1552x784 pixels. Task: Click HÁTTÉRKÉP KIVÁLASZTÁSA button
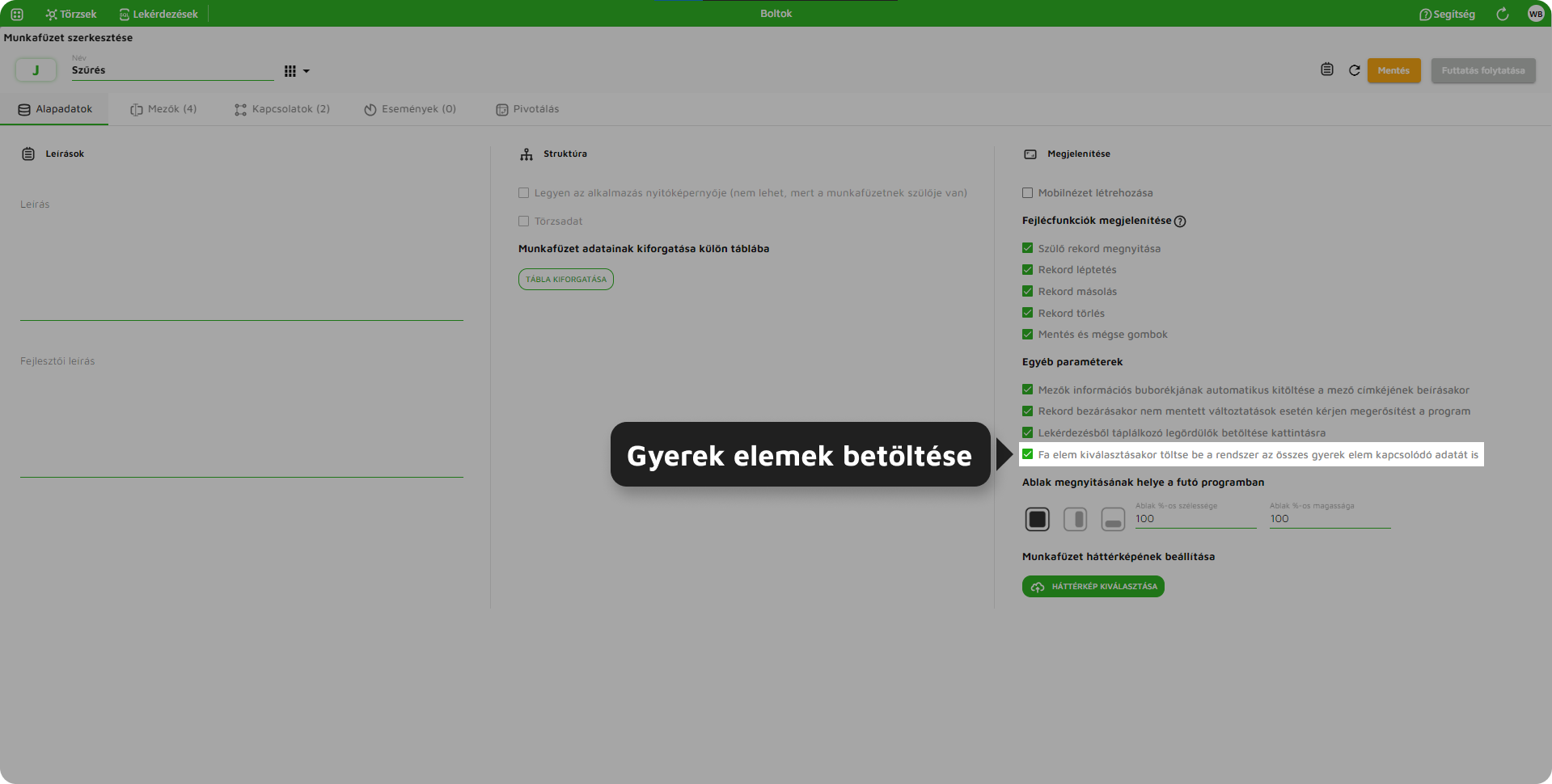click(x=1093, y=587)
